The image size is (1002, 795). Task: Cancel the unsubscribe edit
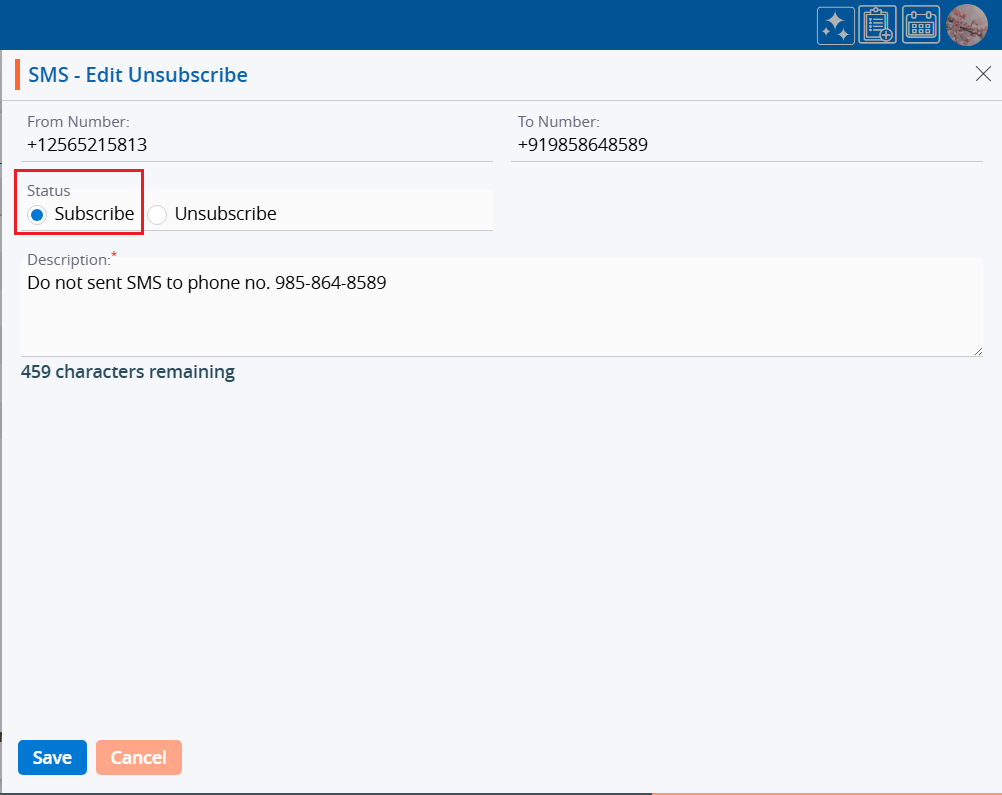[138, 757]
